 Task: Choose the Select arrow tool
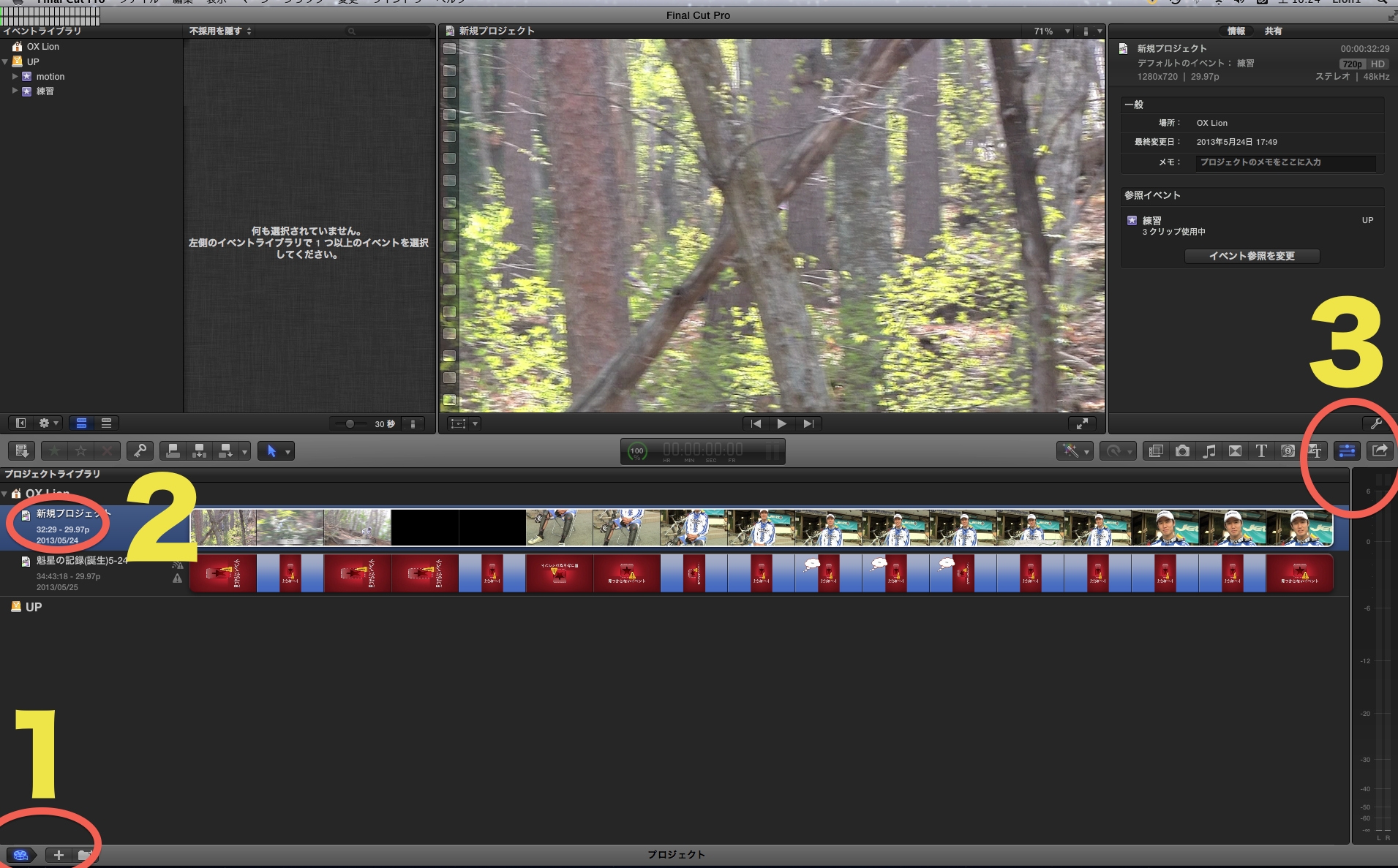click(271, 451)
